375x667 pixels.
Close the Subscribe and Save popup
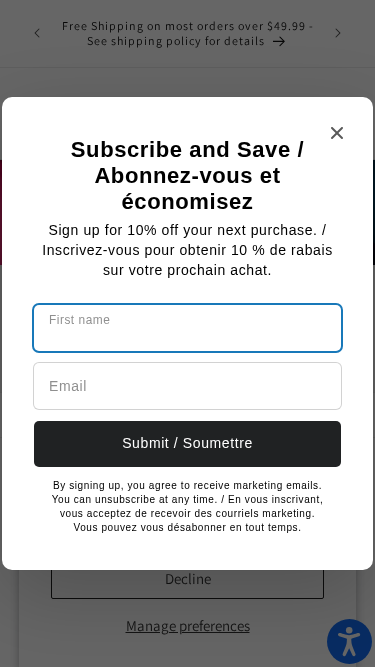(x=337, y=133)
